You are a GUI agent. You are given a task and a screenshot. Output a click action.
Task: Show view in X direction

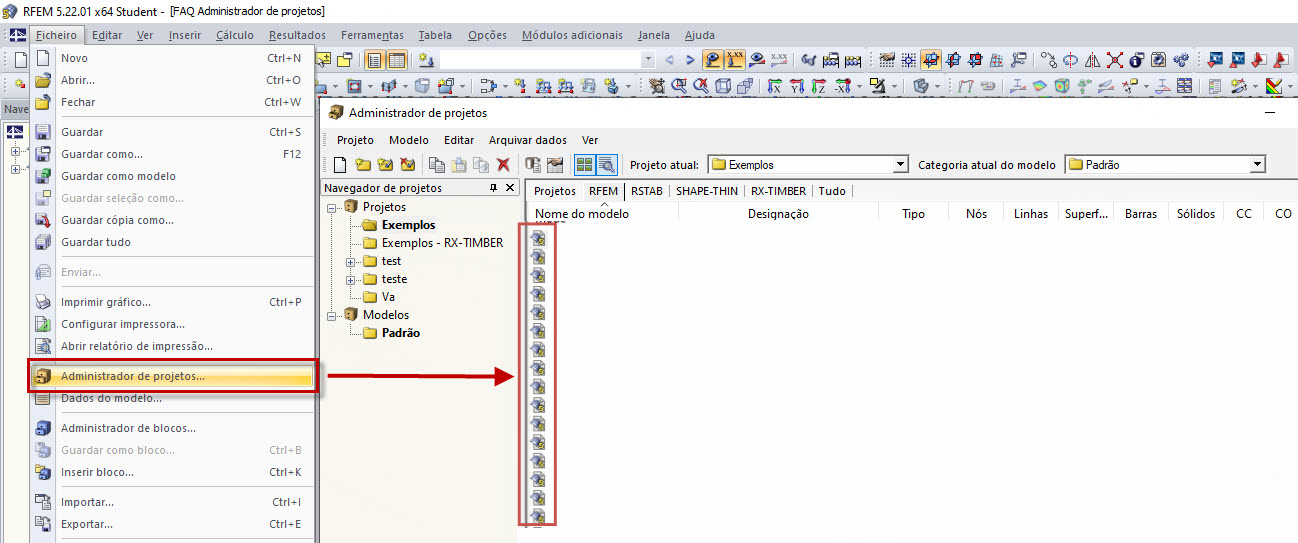click(773, 87)
